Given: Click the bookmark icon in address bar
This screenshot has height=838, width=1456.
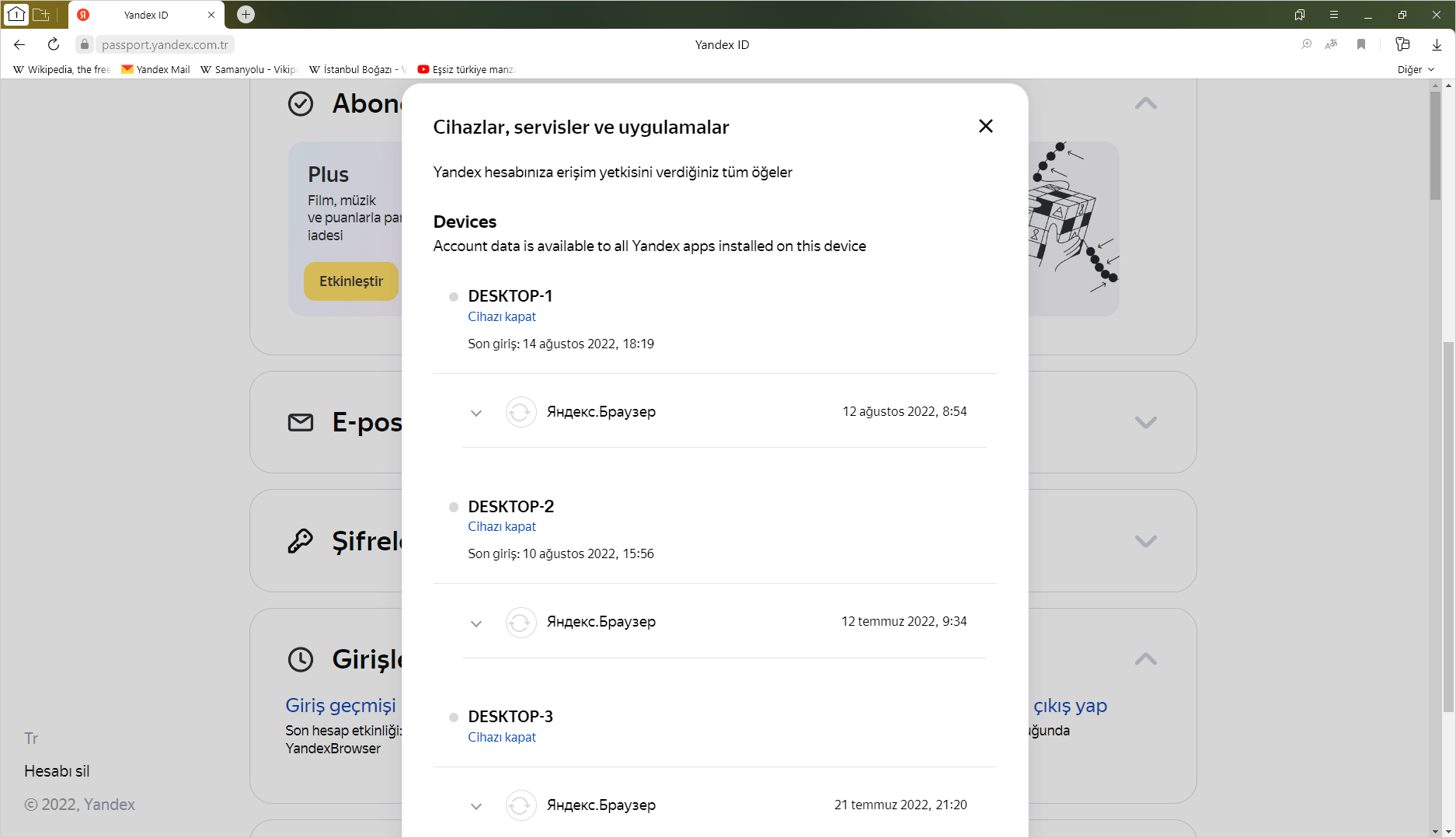Looking at the screenshot, I should click(1361, 44).
